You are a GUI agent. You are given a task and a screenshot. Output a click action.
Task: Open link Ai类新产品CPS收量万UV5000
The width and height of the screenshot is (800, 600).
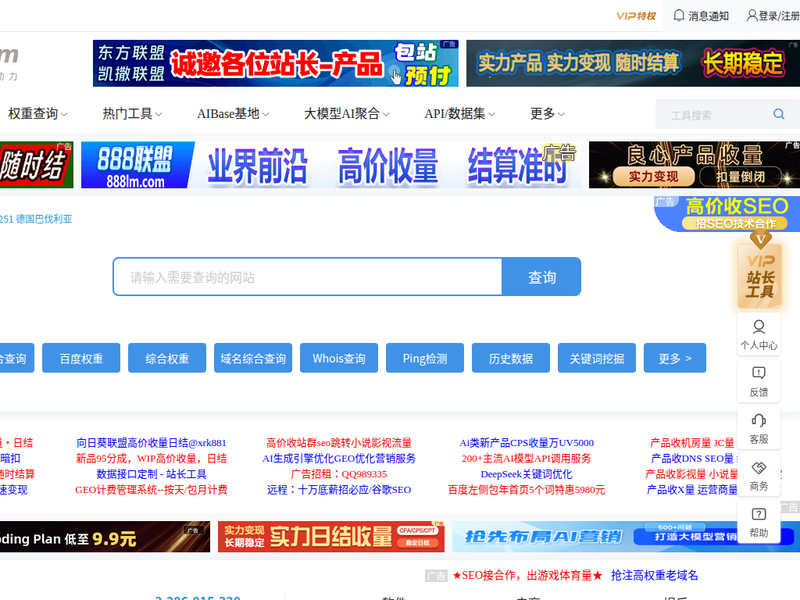[527, 442]
